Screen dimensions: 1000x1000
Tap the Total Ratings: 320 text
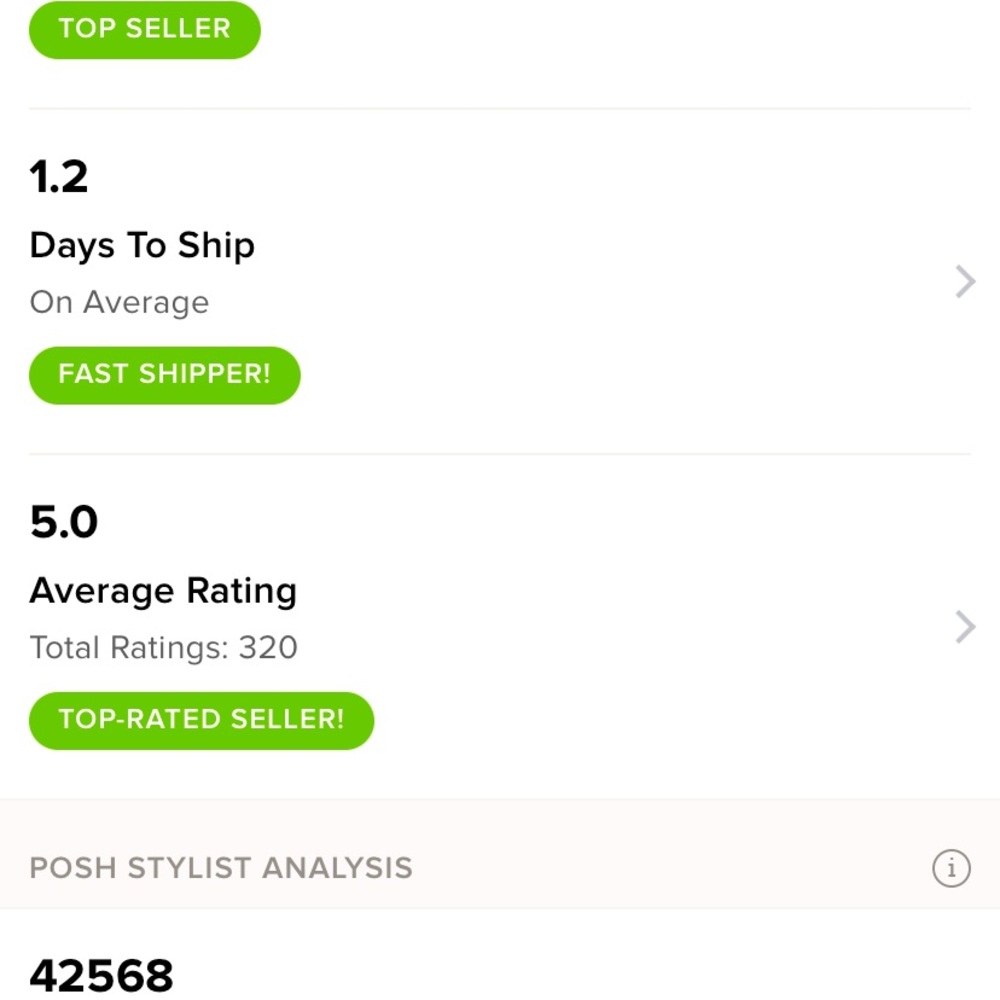163,647
